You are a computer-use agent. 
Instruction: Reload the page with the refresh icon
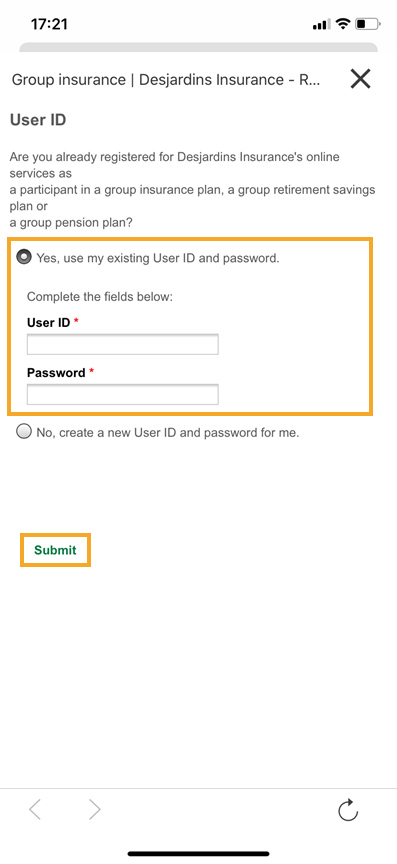pos(348,810)
